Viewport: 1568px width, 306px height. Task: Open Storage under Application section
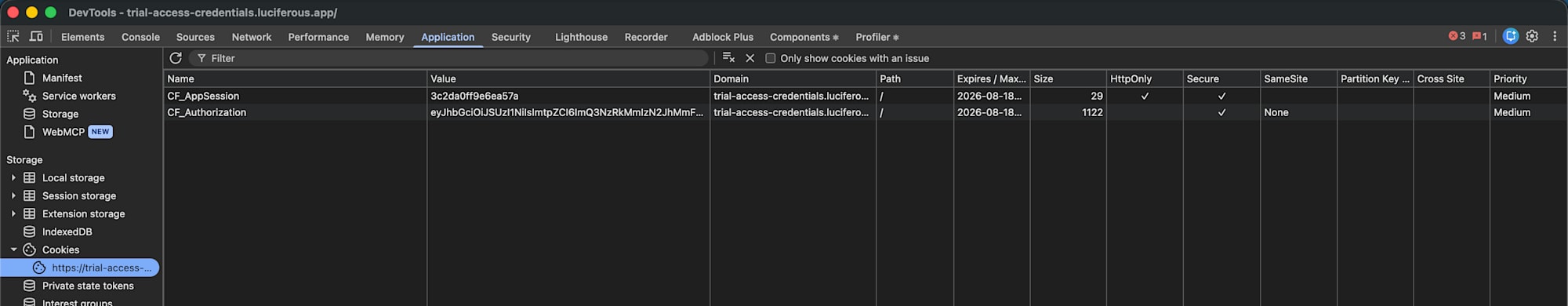[x=60, y=114]
